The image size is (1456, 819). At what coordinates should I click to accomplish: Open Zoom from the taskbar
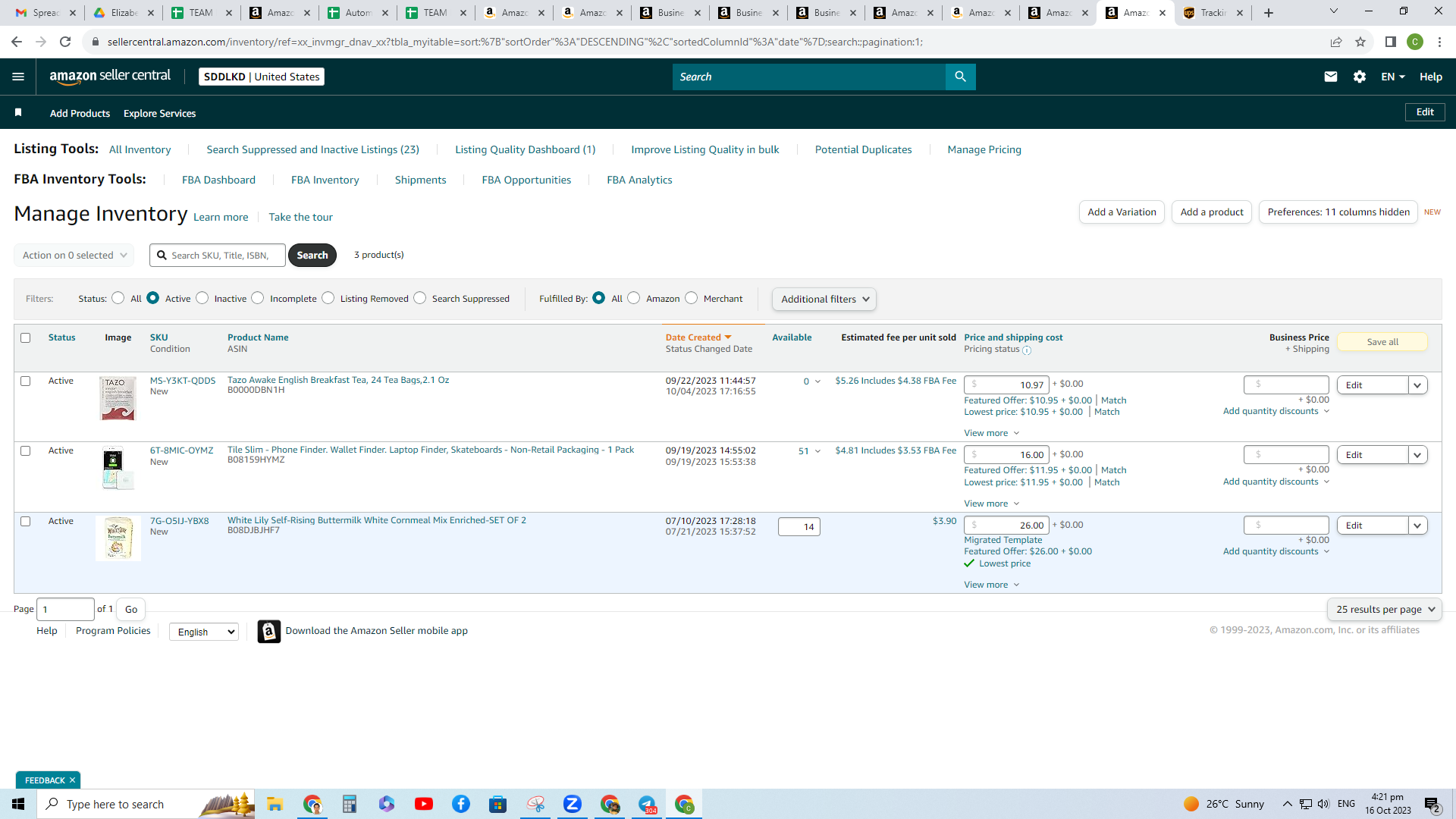pyautogui.click(x=573, y=804)
